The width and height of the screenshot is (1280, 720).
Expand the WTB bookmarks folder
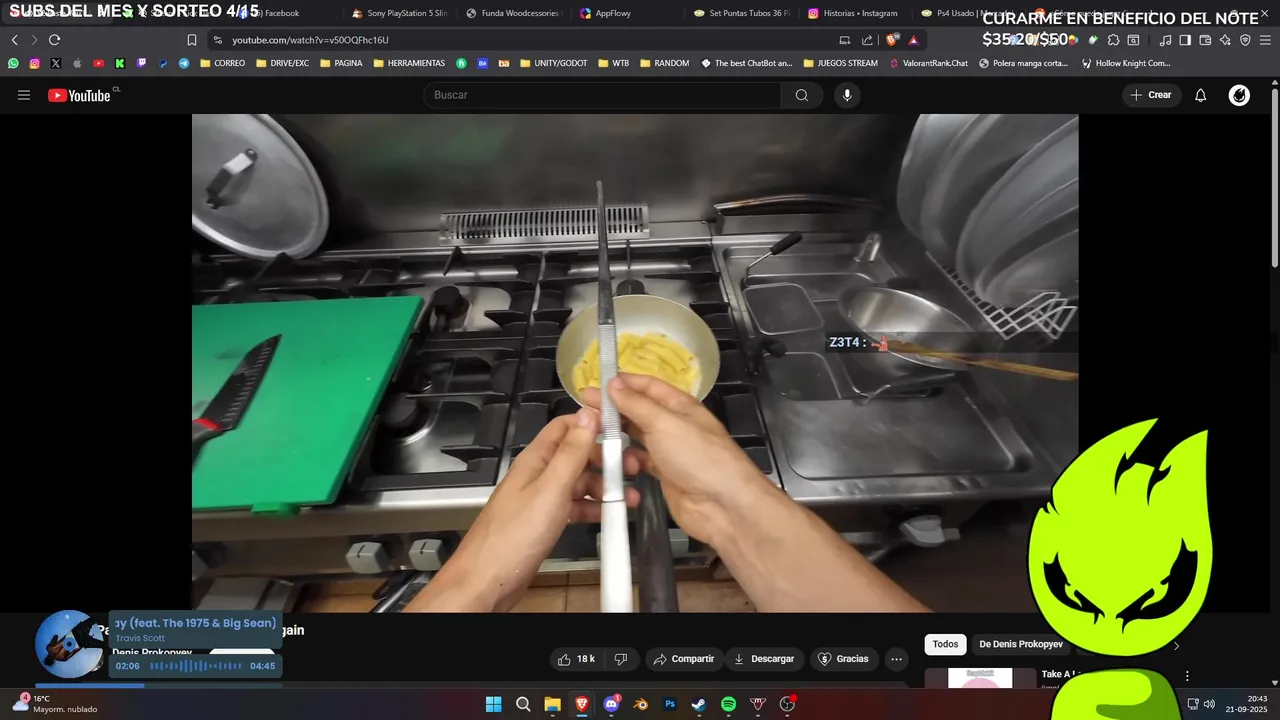[x=614, y=63]
